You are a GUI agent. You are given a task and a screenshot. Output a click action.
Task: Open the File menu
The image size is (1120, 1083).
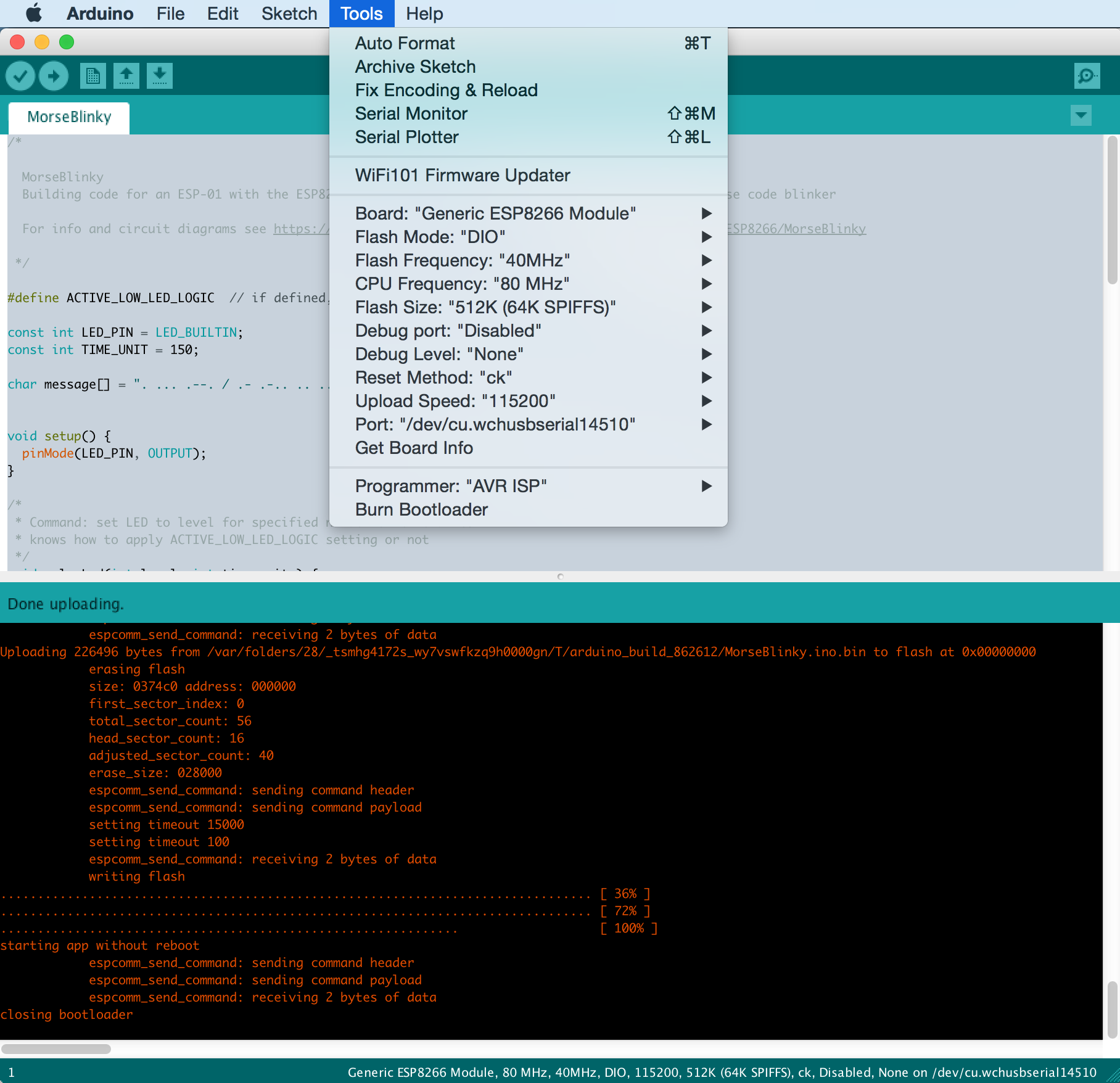pyautogui.click(x=170, y=14)
